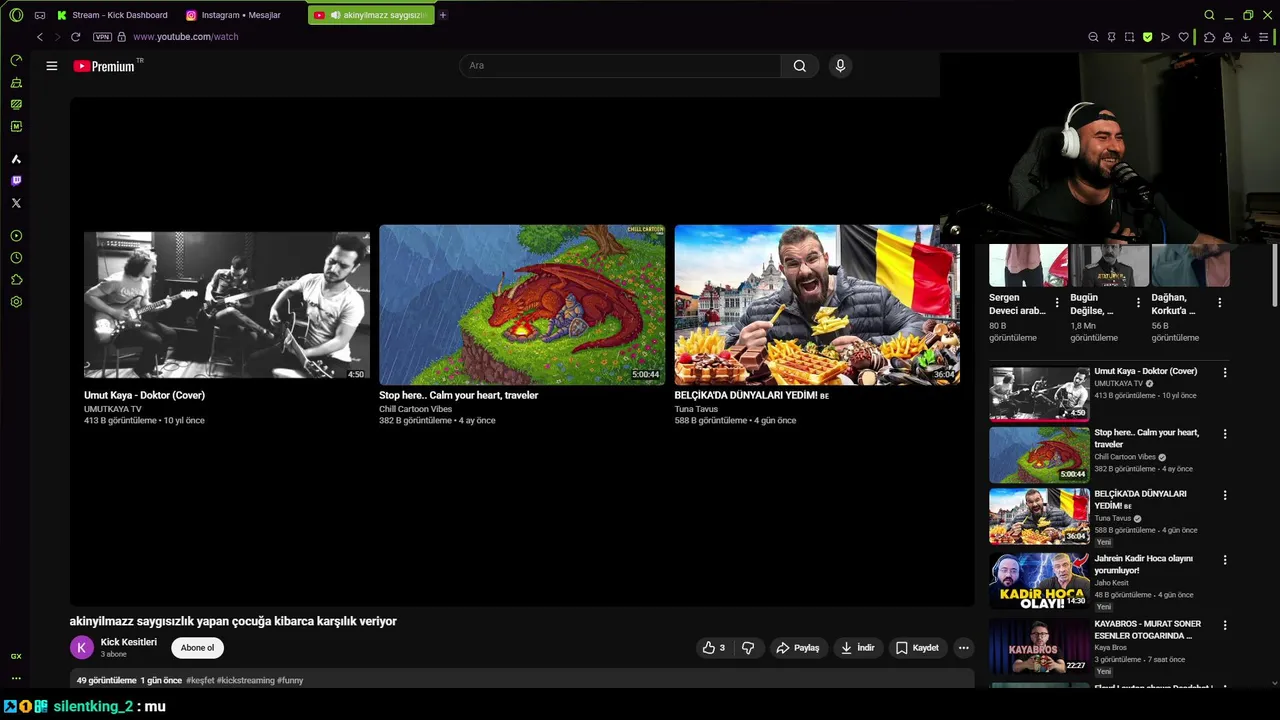Add page to bookmarks with heart icon
Image resolution: width=1280 pixels, height=720 pixels.
click(1184, 37)
